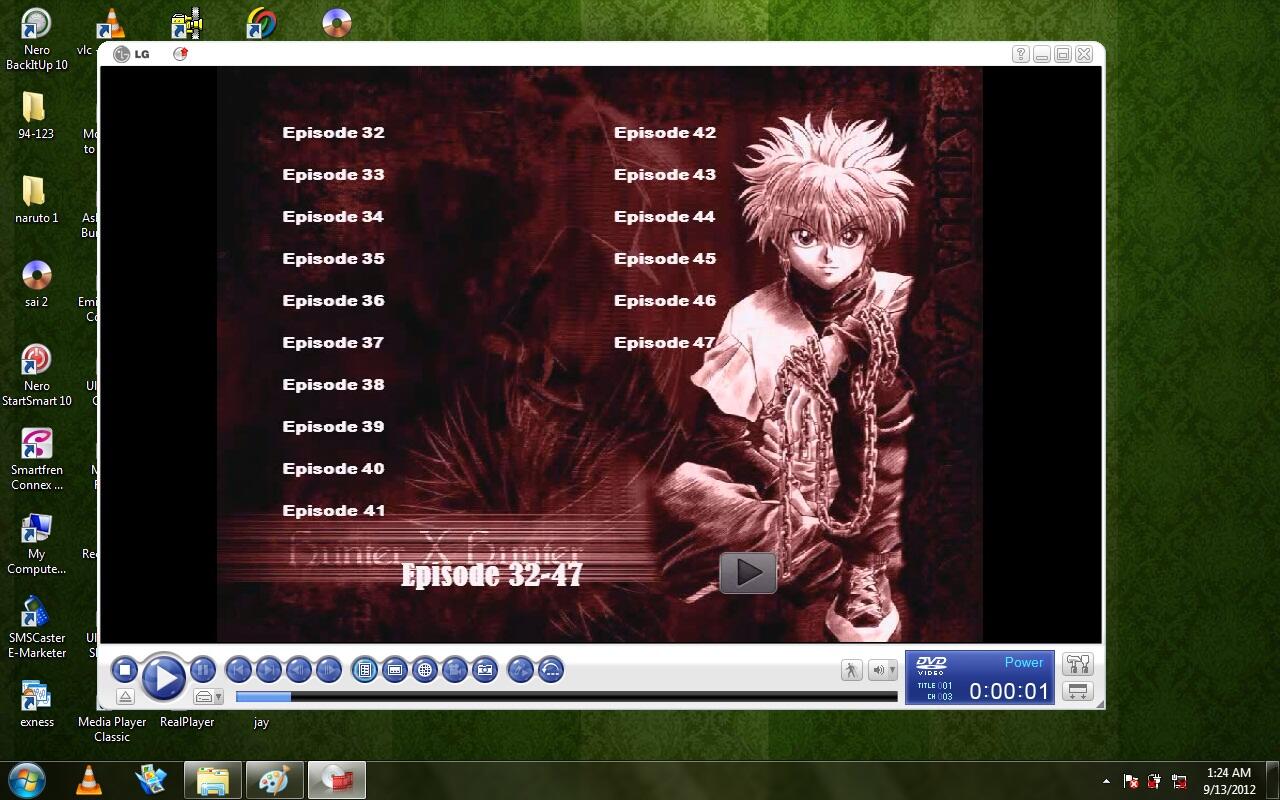Click the Episode 32-47 title text
Screen dimensions: 1280x800
pos(491,574)
